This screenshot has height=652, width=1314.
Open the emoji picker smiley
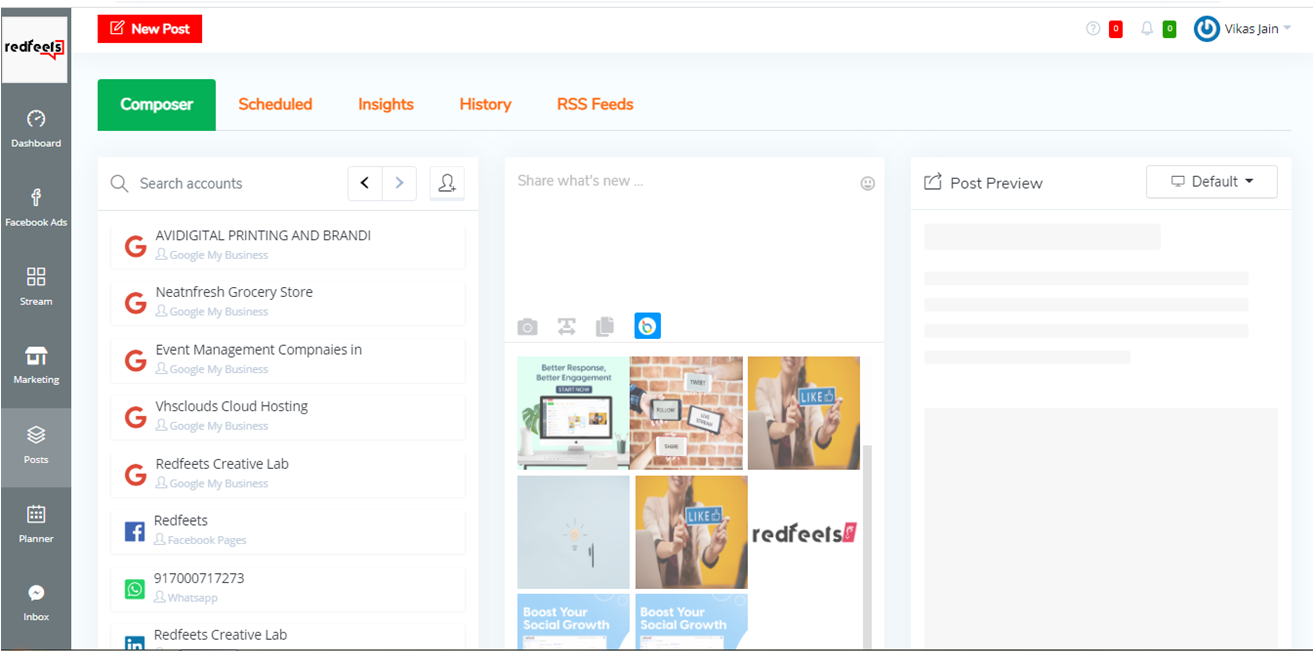868,184
